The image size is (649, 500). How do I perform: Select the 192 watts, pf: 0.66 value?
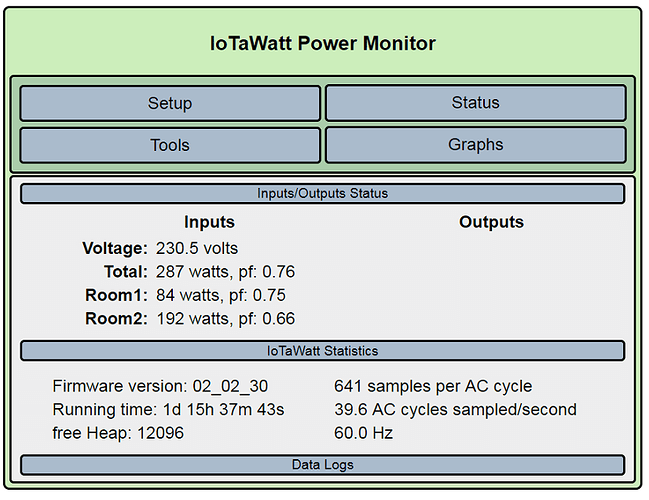[226, 319]
